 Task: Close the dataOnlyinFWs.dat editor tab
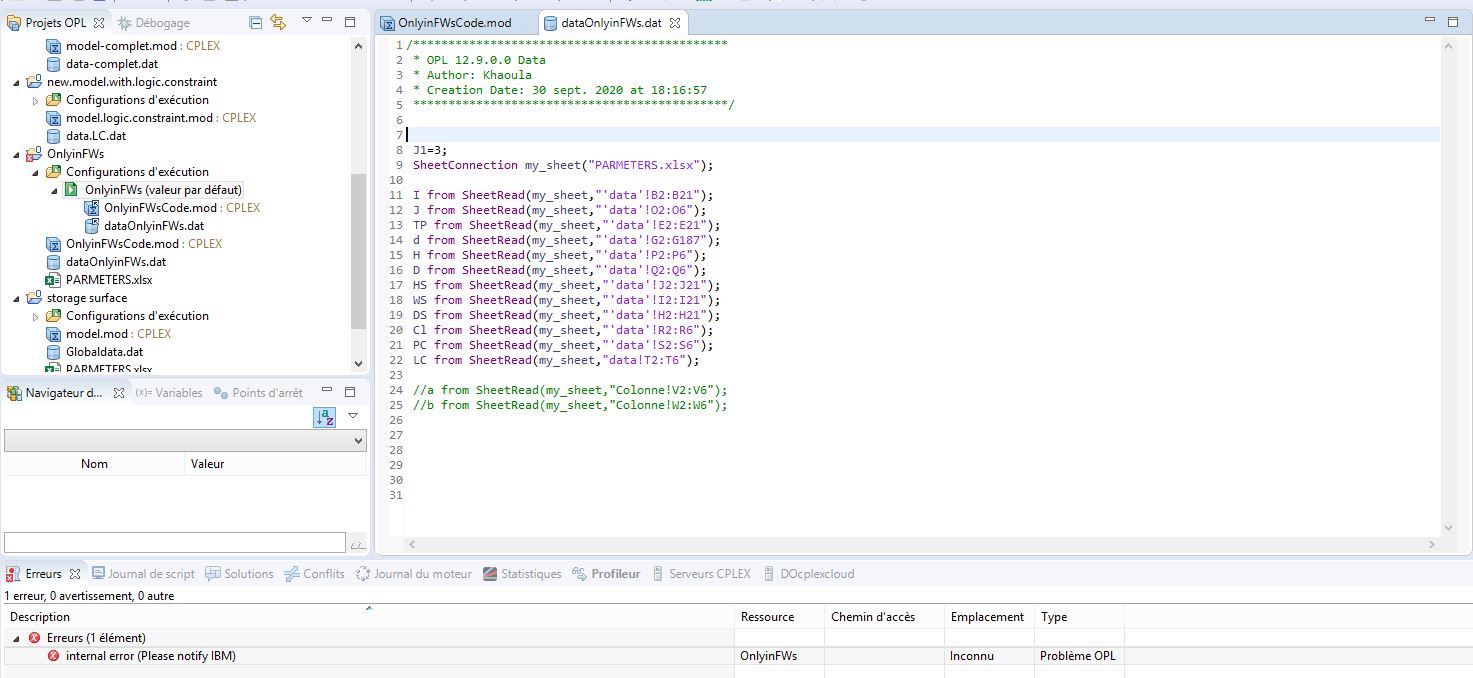coord(675,22)
